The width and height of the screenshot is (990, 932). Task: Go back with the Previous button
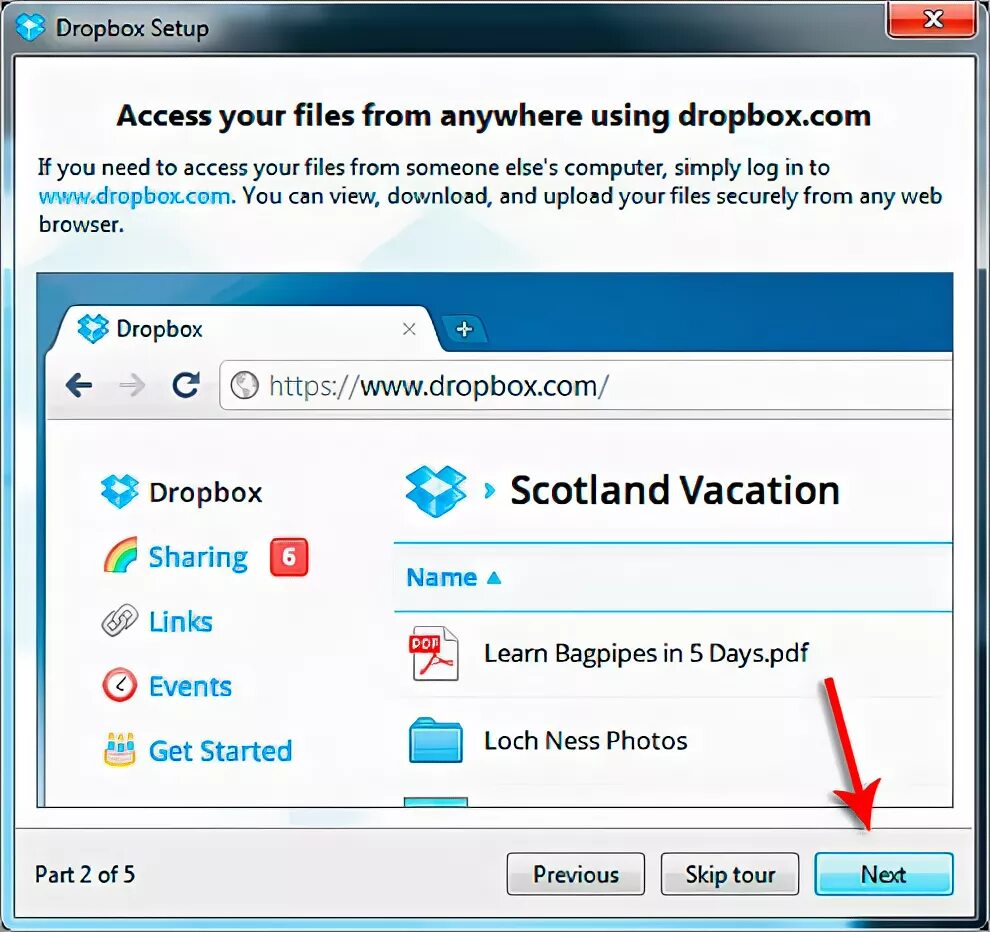coord(576,874)
